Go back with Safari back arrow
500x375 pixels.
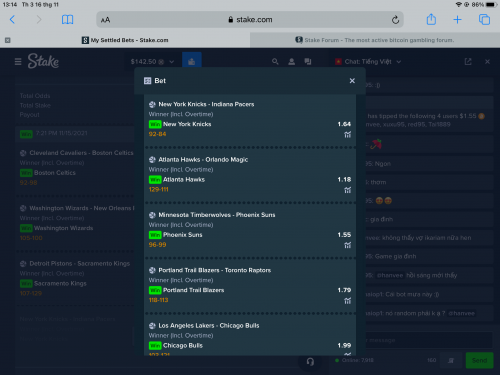12,20
